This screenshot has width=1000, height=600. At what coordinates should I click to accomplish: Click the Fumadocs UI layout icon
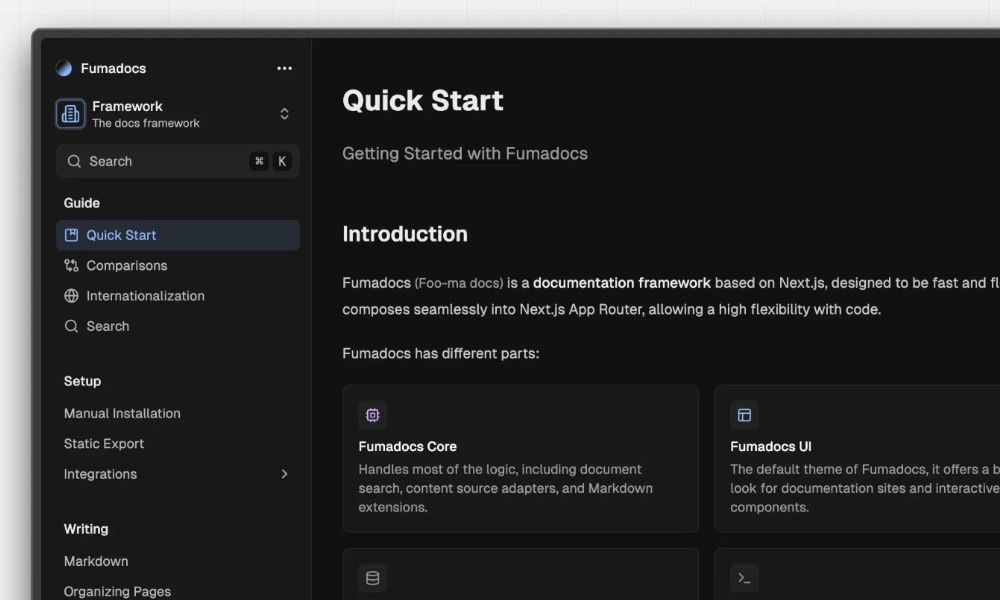coord(744,415)
